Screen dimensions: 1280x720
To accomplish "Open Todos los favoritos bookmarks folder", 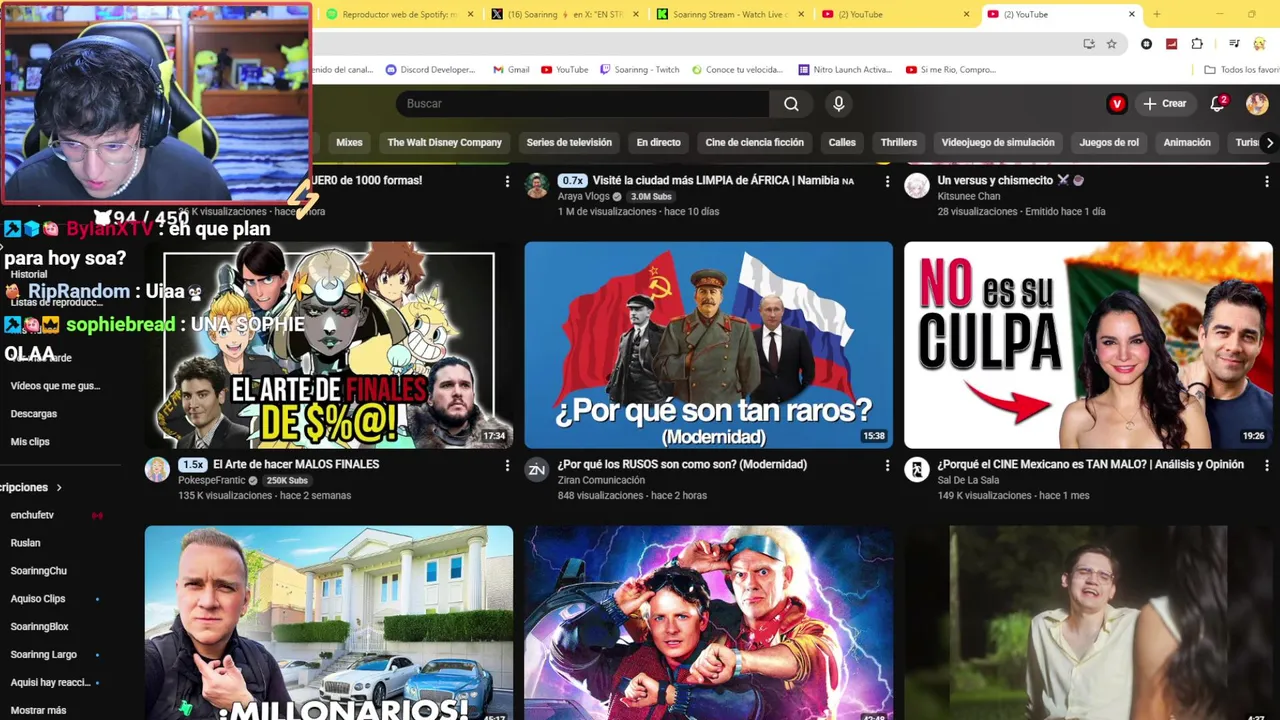I will [1241, 70].
